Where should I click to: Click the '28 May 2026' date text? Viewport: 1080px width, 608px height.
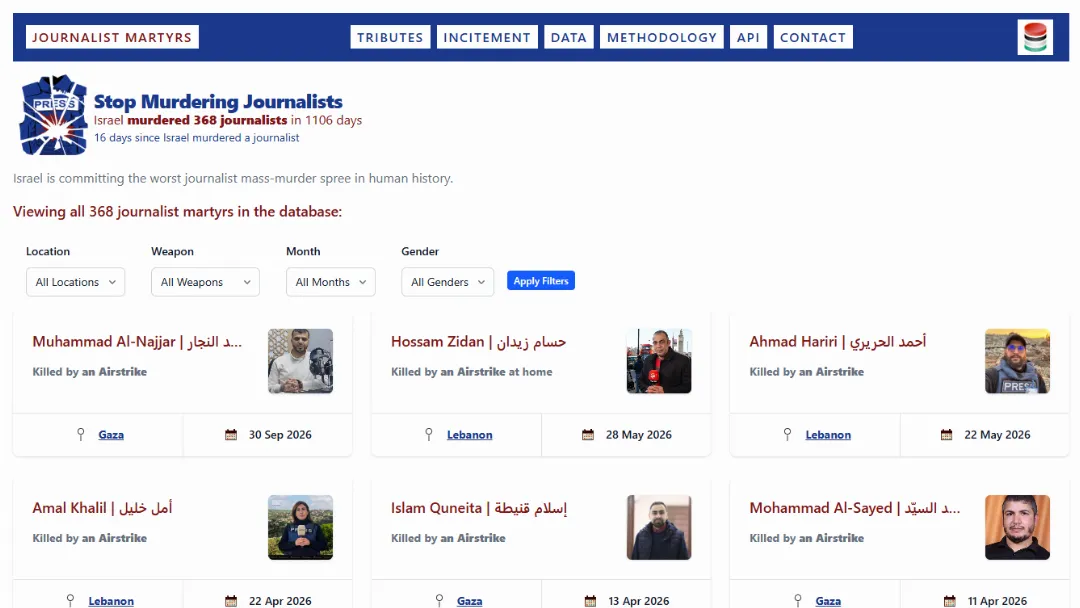click(x=638, y=434)
